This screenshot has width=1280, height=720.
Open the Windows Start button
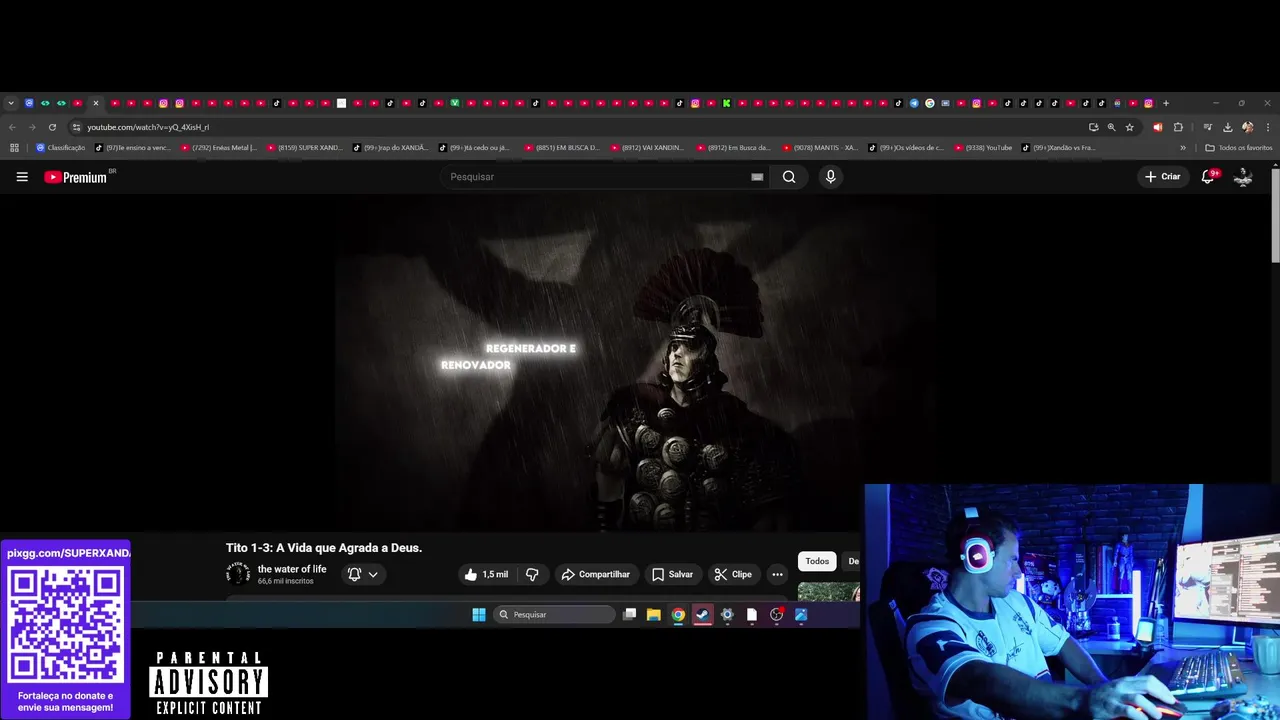click(479, 615)
